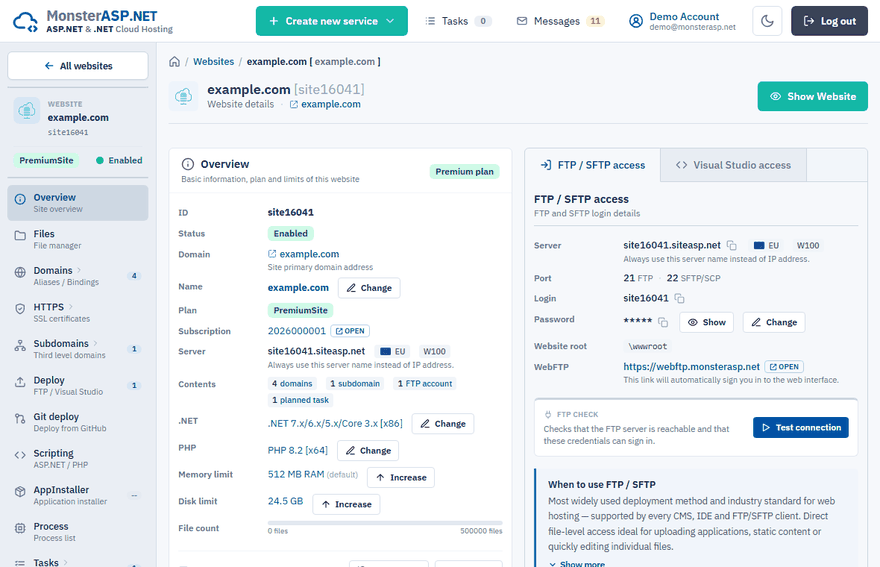Screen dimensions: 880x567
Task: Click the AppInstaller box icon
Action: click(x=20, y=491)
